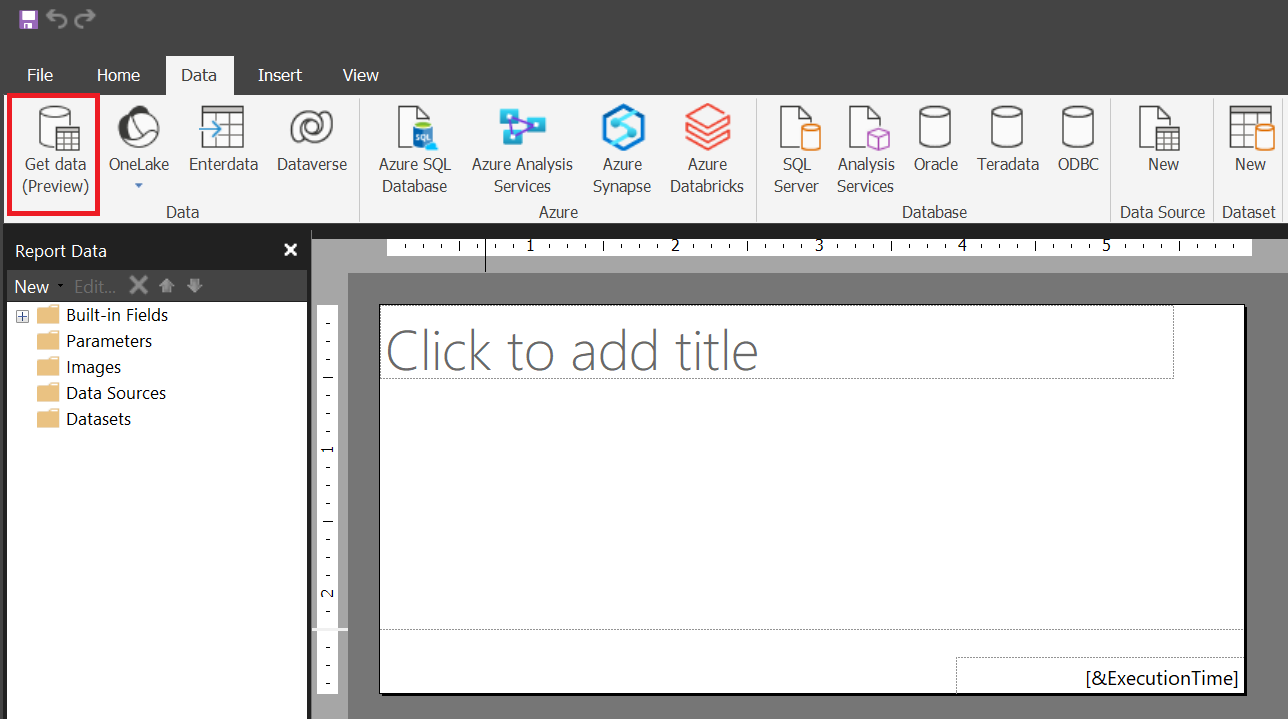Select the Data Sources folder
1288x719 pixels.
coord(102,393)
